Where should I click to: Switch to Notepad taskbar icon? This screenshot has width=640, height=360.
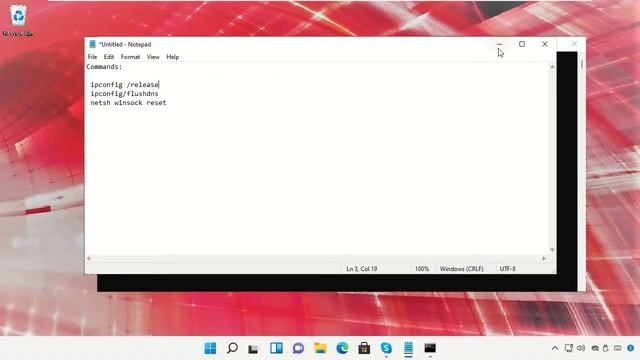[x=408, y=348]
